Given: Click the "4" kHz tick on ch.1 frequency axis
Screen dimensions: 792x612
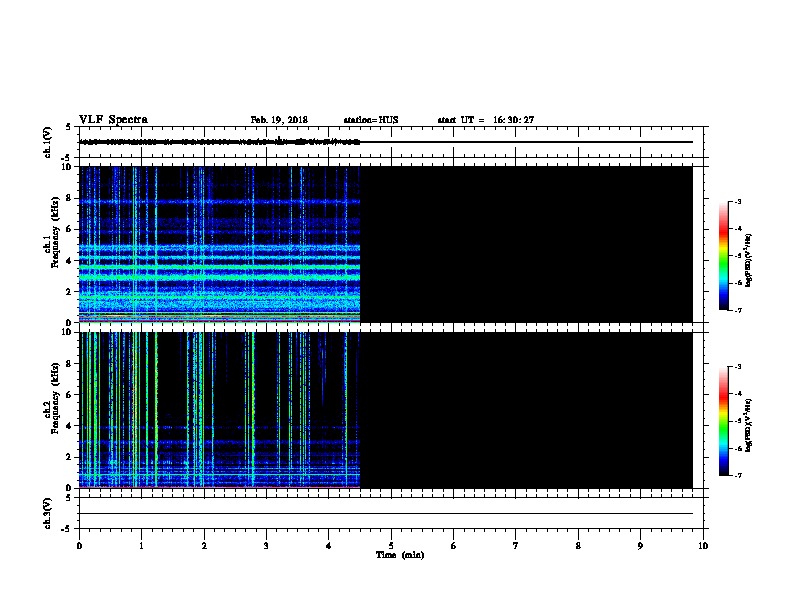Looking at the screenshot, I should 69,261.
